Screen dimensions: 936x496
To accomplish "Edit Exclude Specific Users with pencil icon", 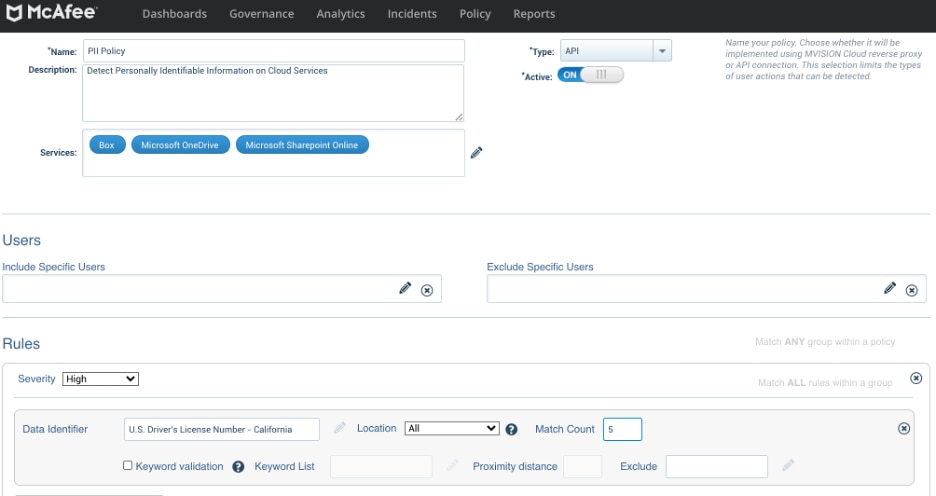I will pos(889,288).
